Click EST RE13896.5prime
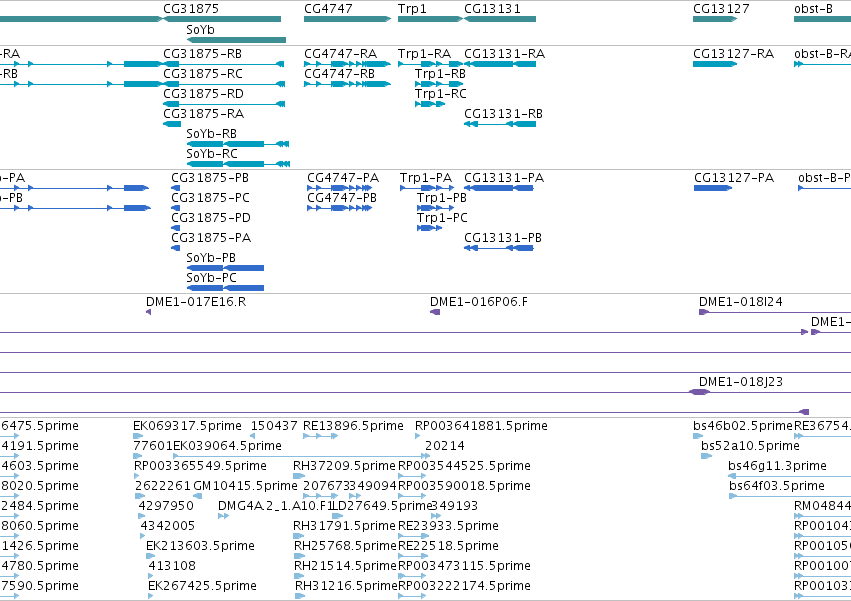The image size is (851, 601). pyautogui.click(x=323, y=436)
